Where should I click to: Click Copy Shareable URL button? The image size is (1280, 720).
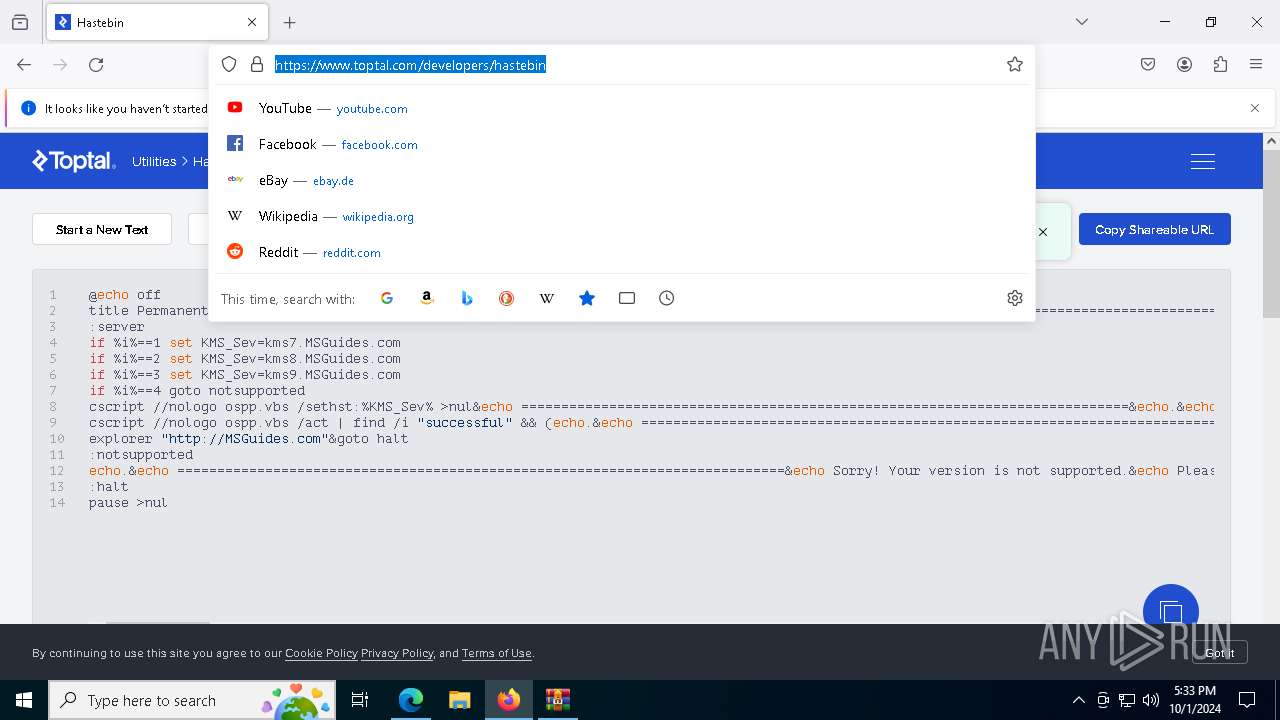click(1155, 229)
